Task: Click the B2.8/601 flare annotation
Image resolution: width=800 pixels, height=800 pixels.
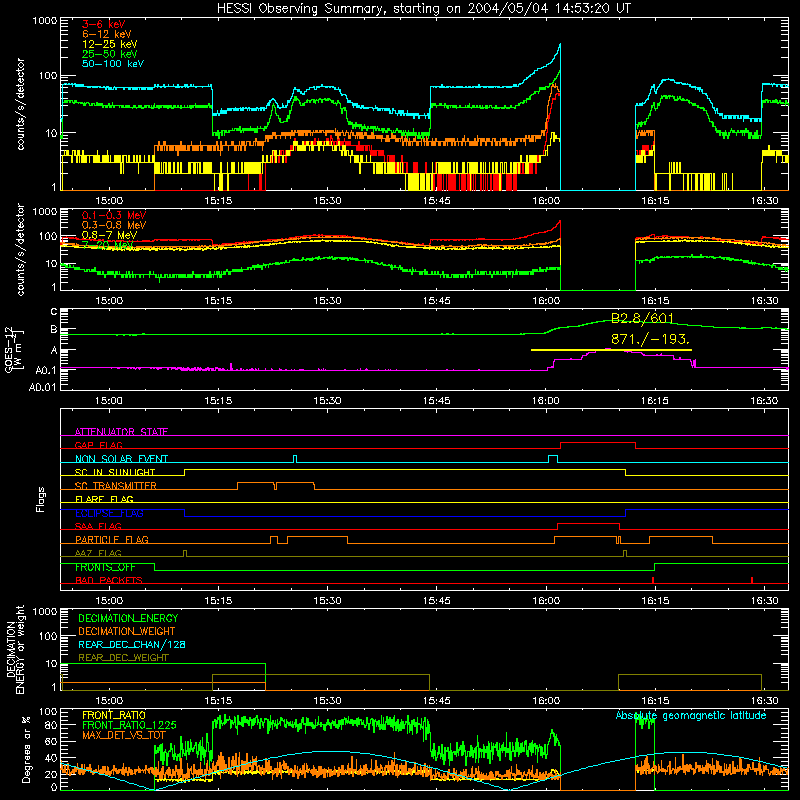Action: (642, 318)
